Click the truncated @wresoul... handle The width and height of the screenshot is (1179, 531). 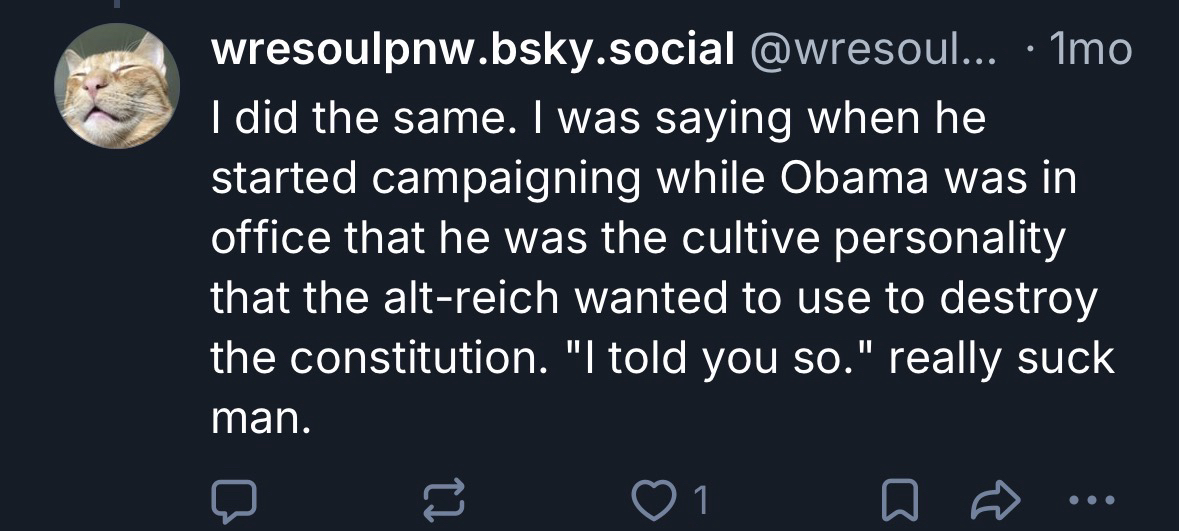866,49
